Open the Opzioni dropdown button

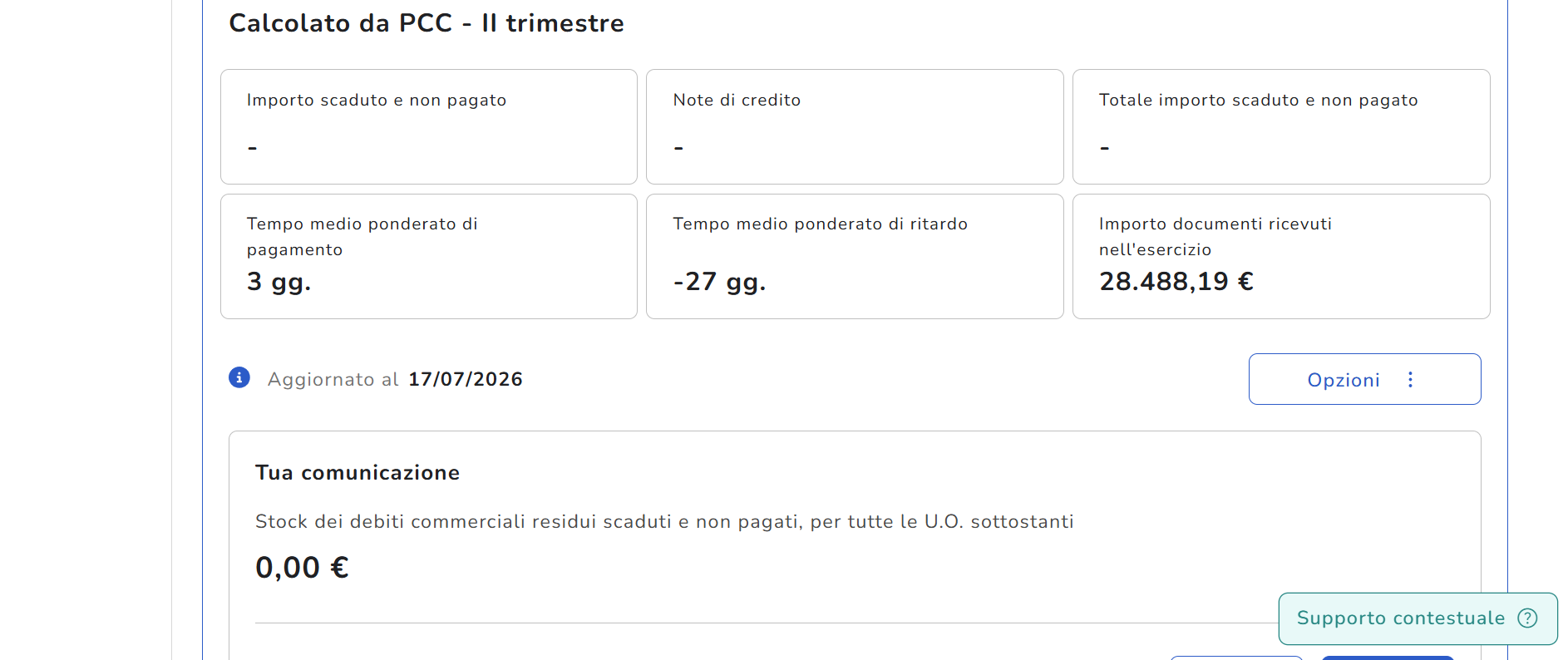1364,379
